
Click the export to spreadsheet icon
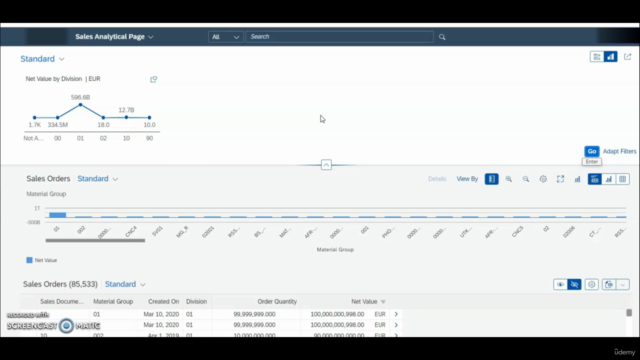pyautogui.click(x=609, y=284)
